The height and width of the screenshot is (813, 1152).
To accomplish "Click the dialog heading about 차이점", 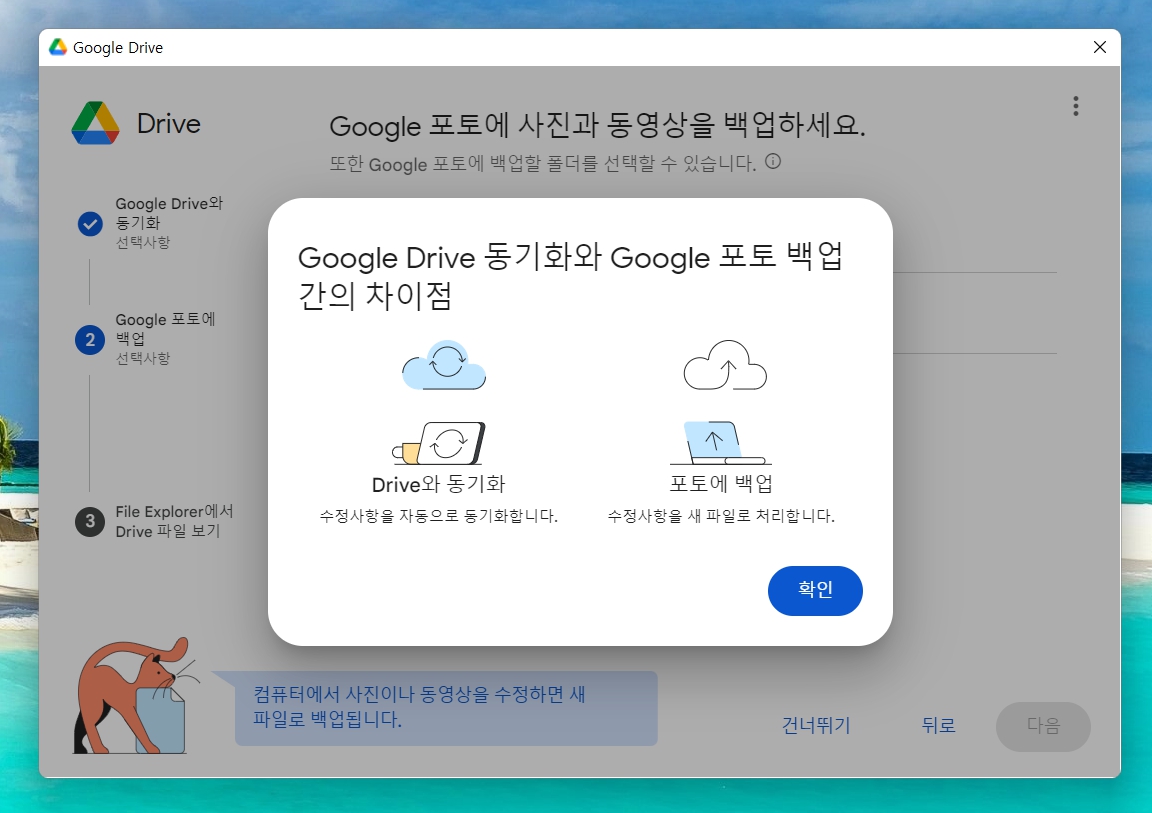I will (x=570, y=276).
